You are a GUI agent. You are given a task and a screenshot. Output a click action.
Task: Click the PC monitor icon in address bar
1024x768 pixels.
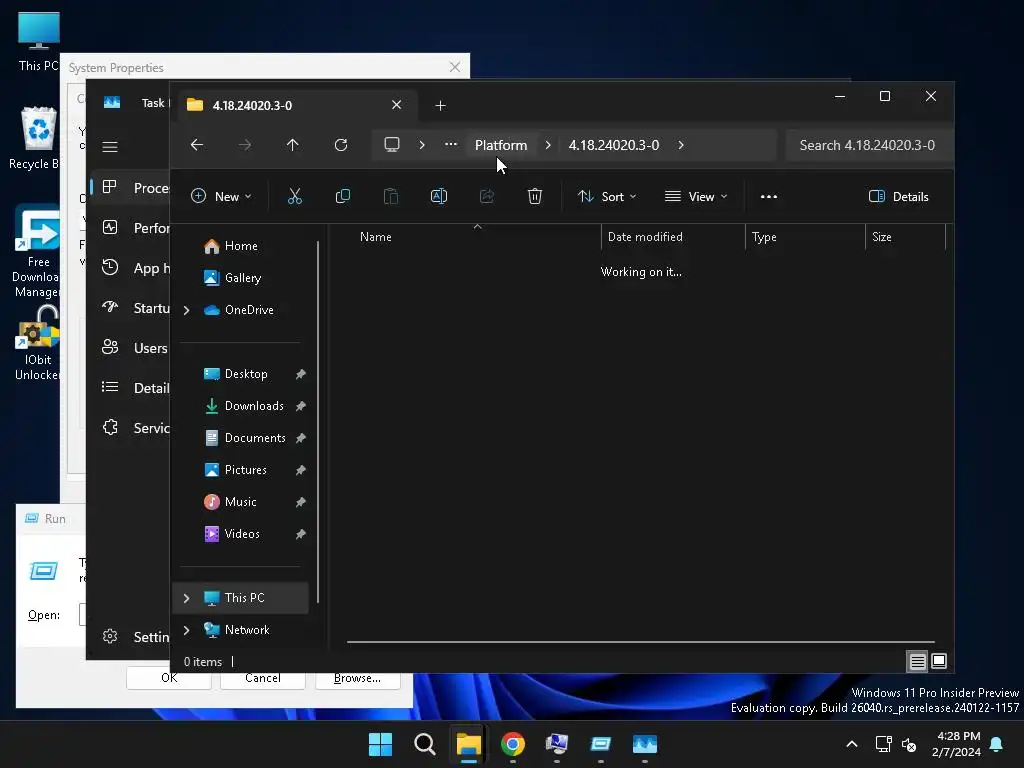pos(392,144)
